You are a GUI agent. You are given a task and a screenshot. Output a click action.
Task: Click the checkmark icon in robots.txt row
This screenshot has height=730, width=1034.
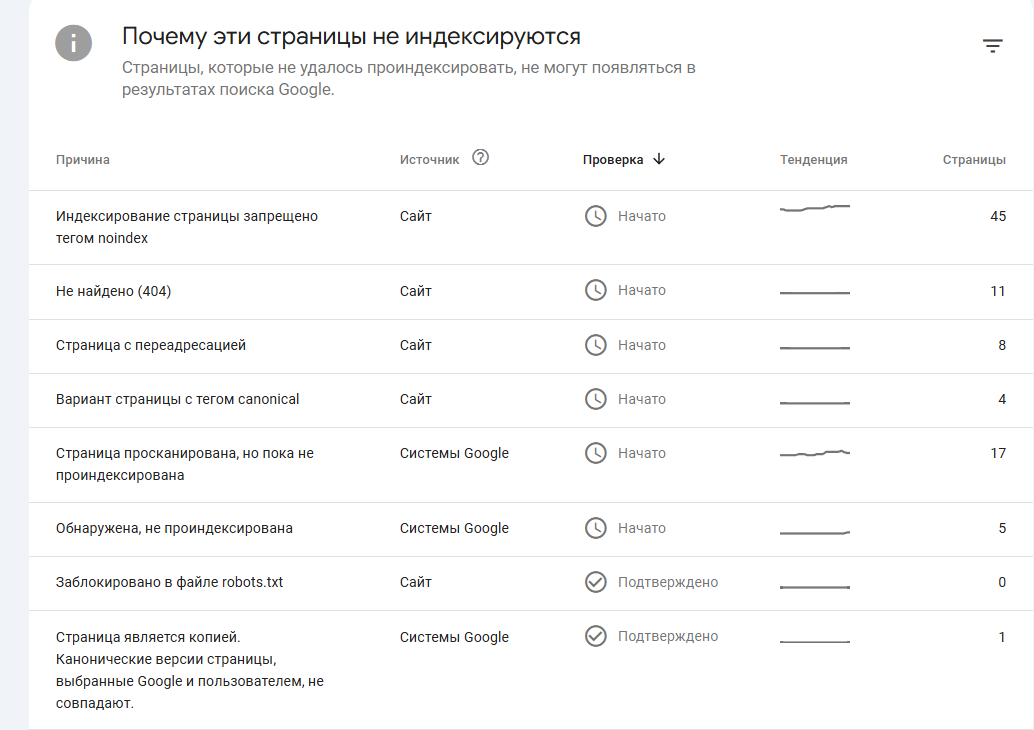click(x=596, y=582)
